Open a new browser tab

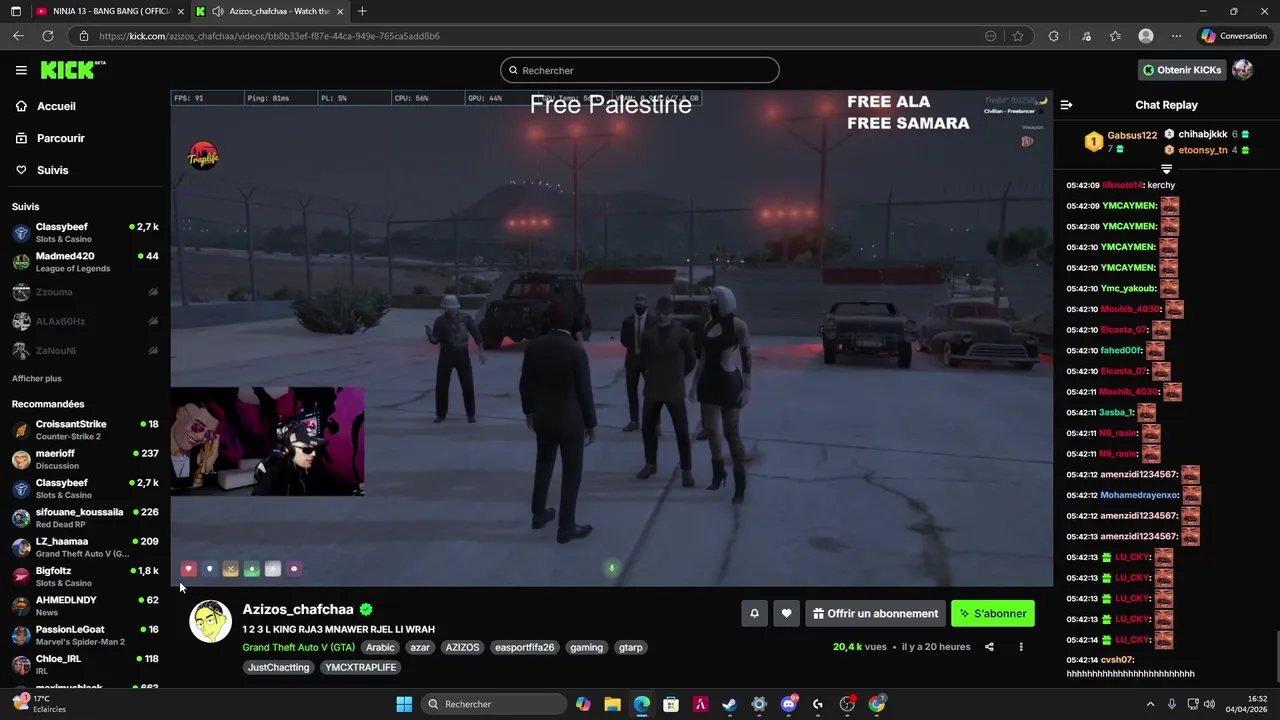point(362,11)
